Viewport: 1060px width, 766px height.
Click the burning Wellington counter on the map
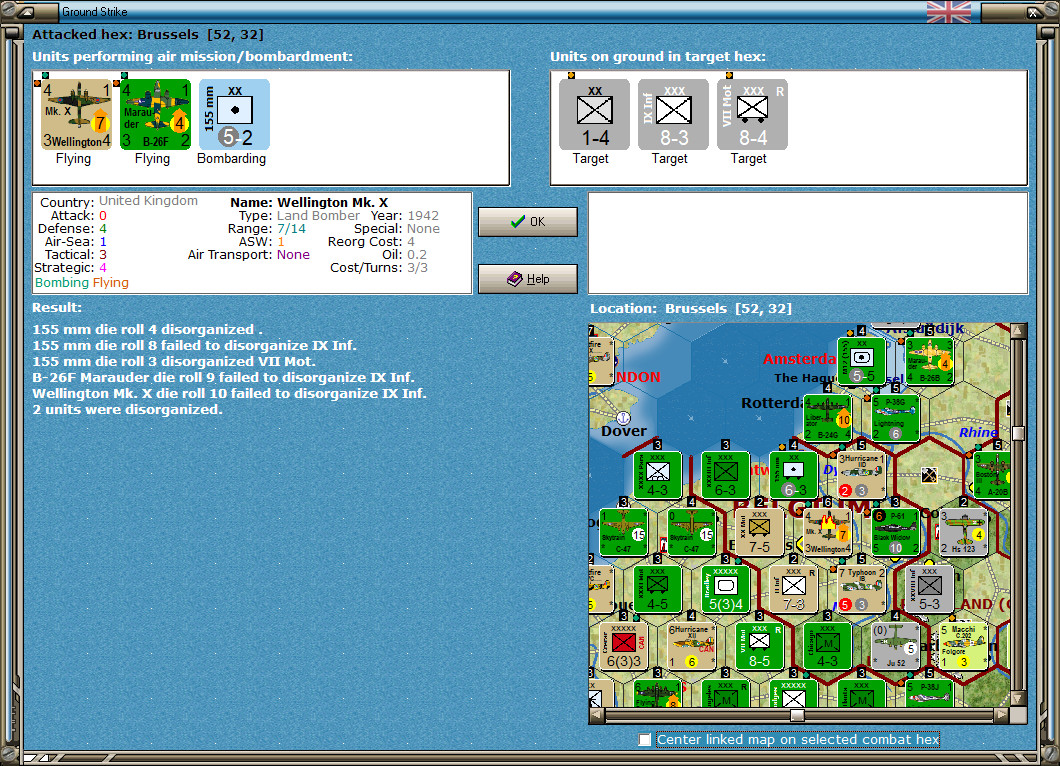(x=827, y=532)
